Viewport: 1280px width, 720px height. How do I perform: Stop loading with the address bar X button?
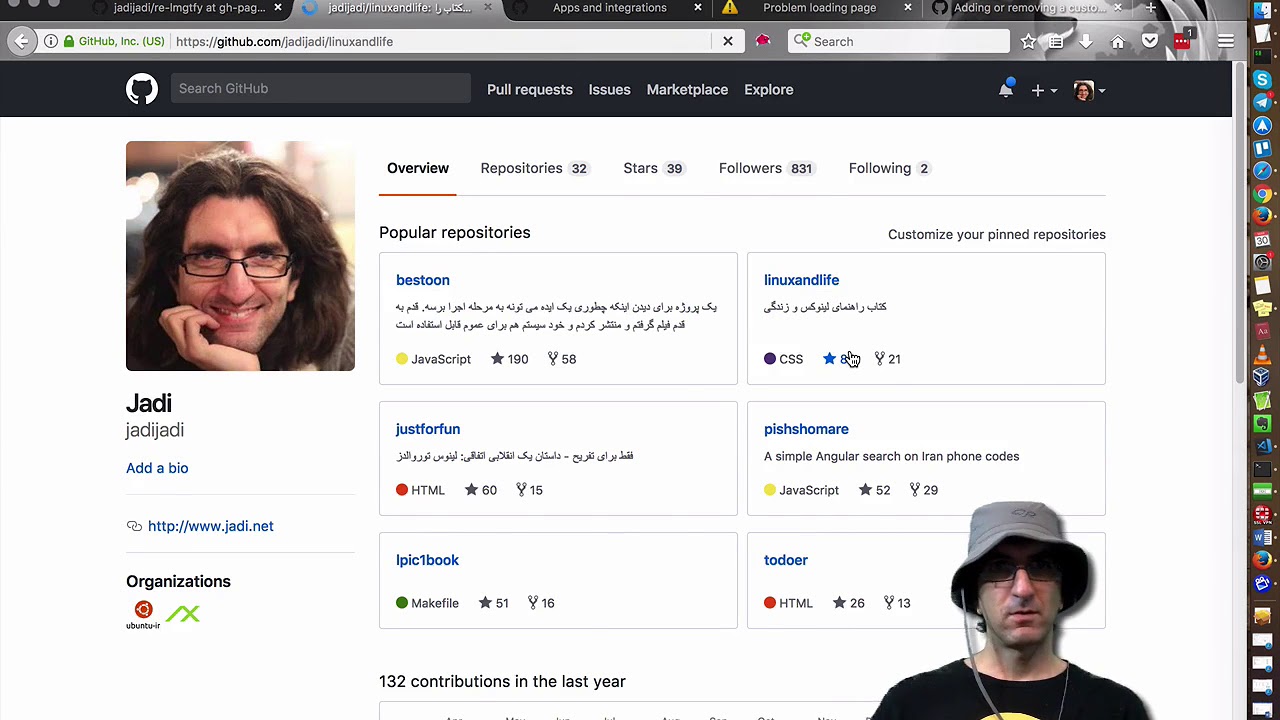728,41
